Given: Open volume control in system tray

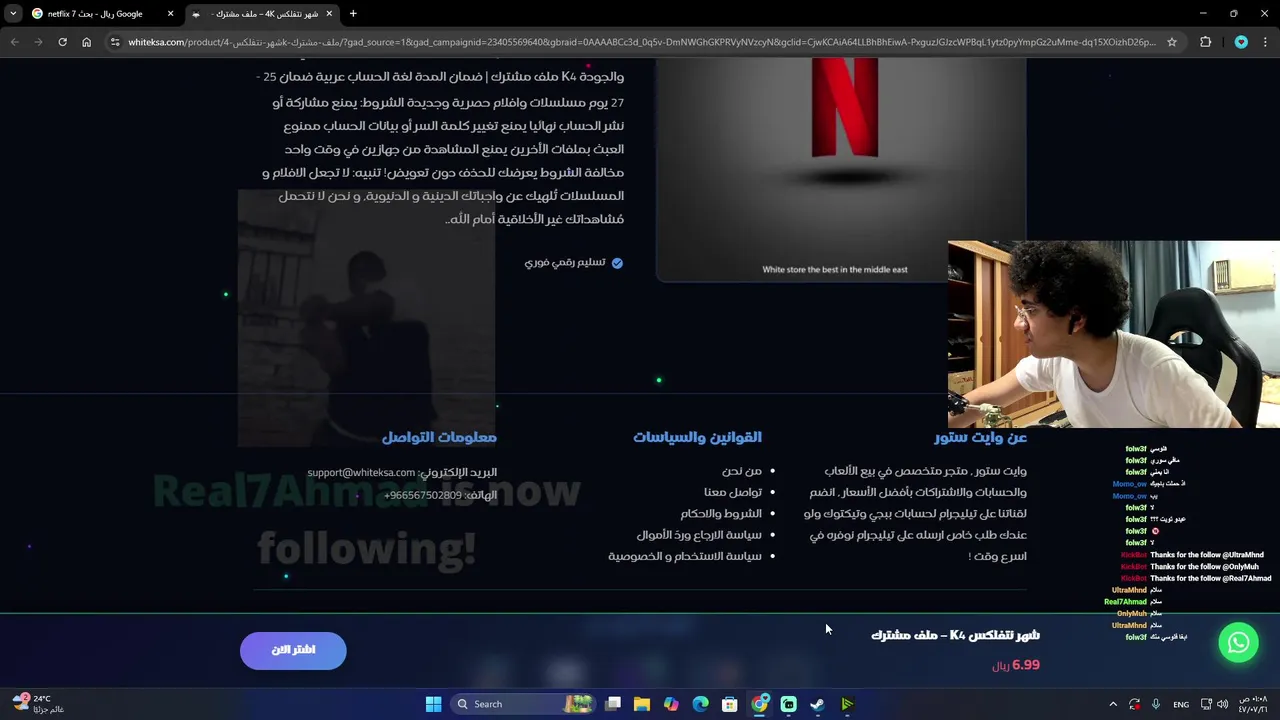Looking at the screenshot, I should coord(1222,704).
